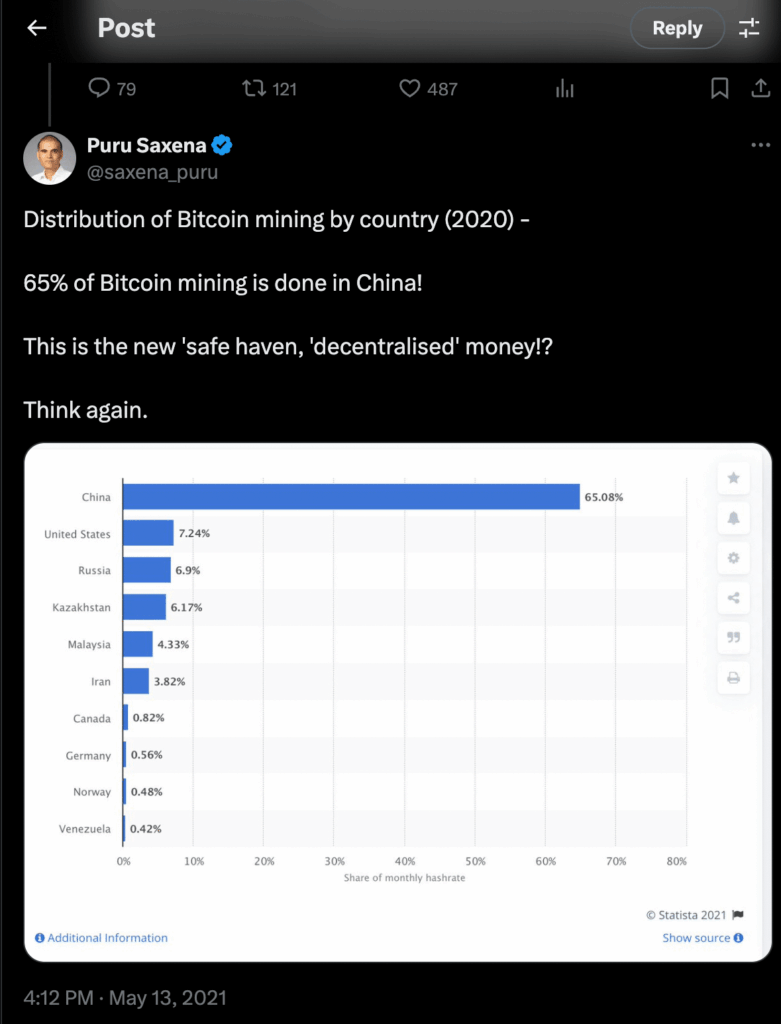The height and width of the screenshot is (1024, 781).
Task: Bookmark this post
Action: tap(719, 89)
